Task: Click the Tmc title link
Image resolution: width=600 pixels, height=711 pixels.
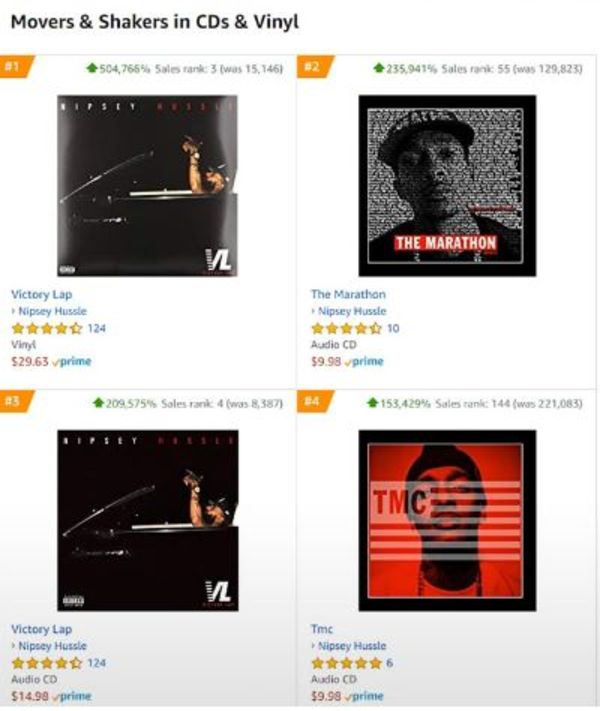Action: click(322, 629)
